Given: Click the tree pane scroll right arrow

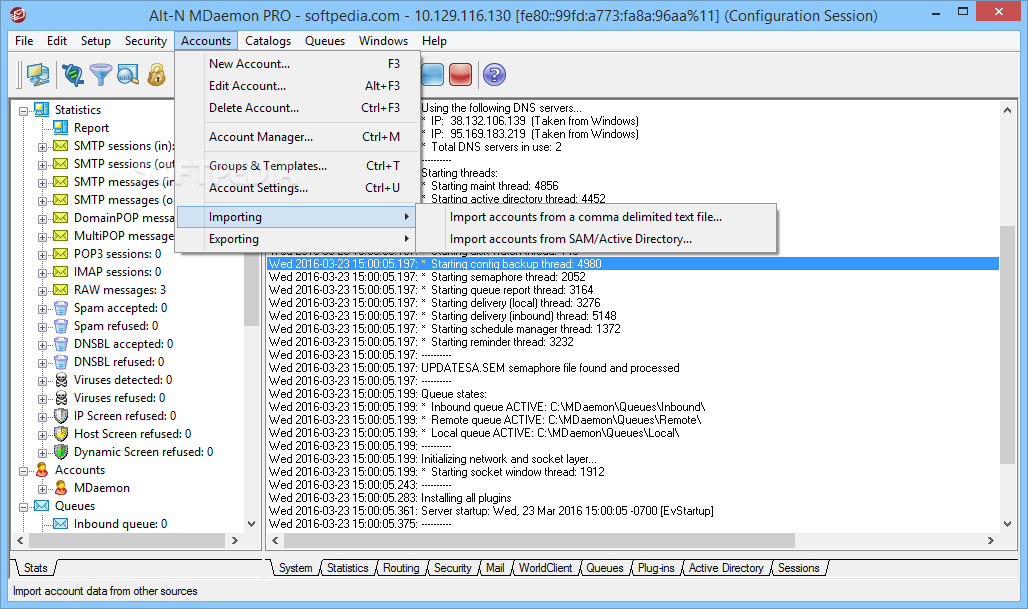Looking at the screenshot, I should click(235, 540).
